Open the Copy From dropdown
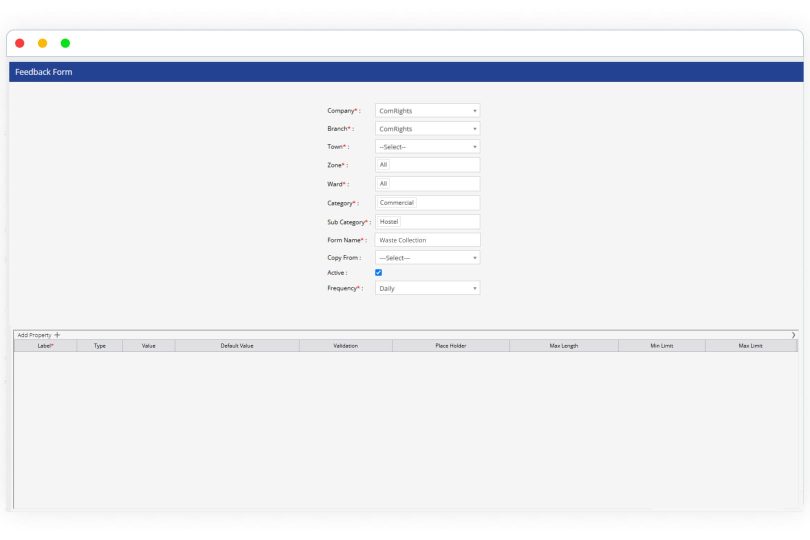 tap(427, 258)
